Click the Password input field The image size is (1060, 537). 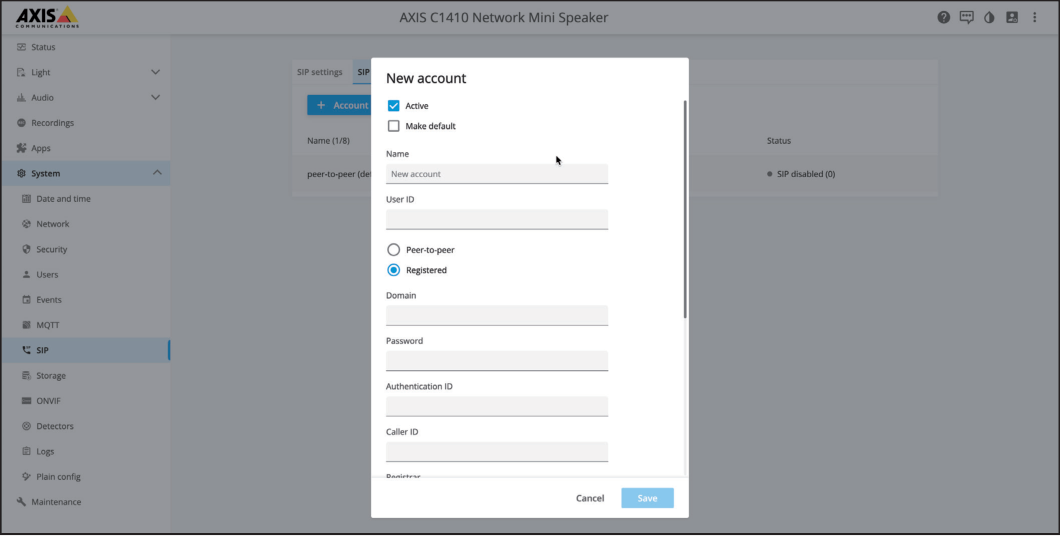coord(497,360)
